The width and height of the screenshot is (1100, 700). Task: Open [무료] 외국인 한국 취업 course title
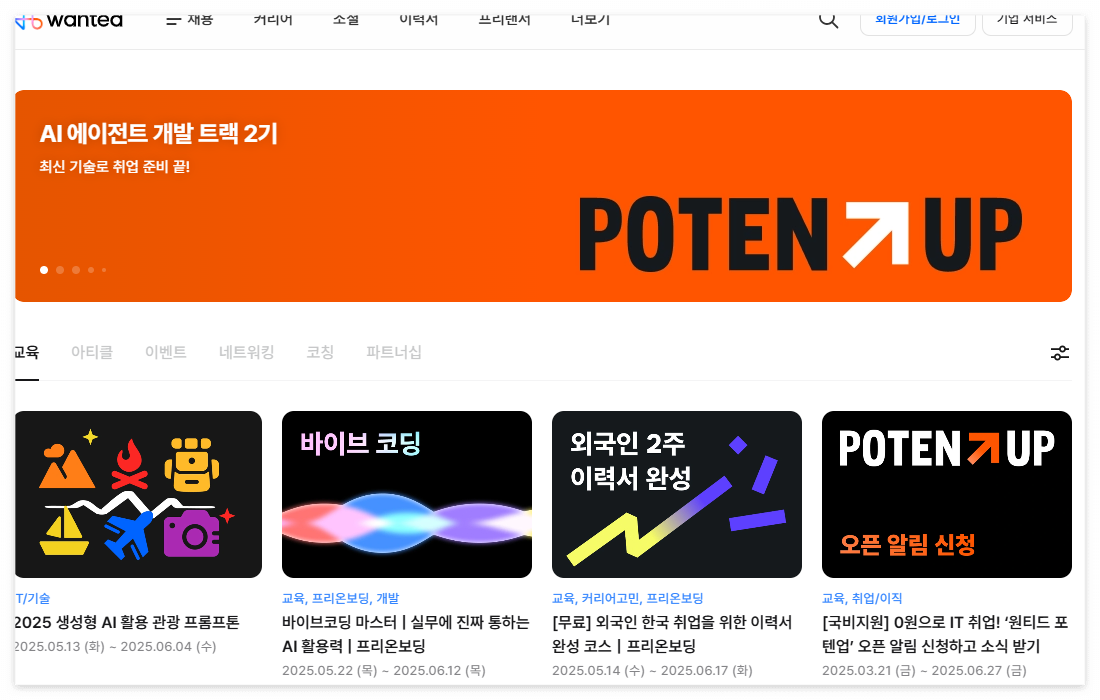[672, 634]
